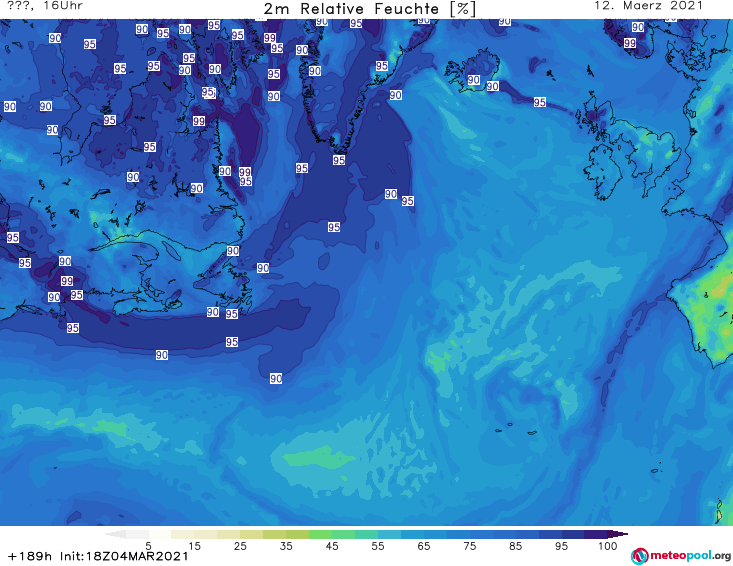Viewport: 733px width, 566px height.
Task: Pick the teal legend swatch above 55
Action: (366, 534)
